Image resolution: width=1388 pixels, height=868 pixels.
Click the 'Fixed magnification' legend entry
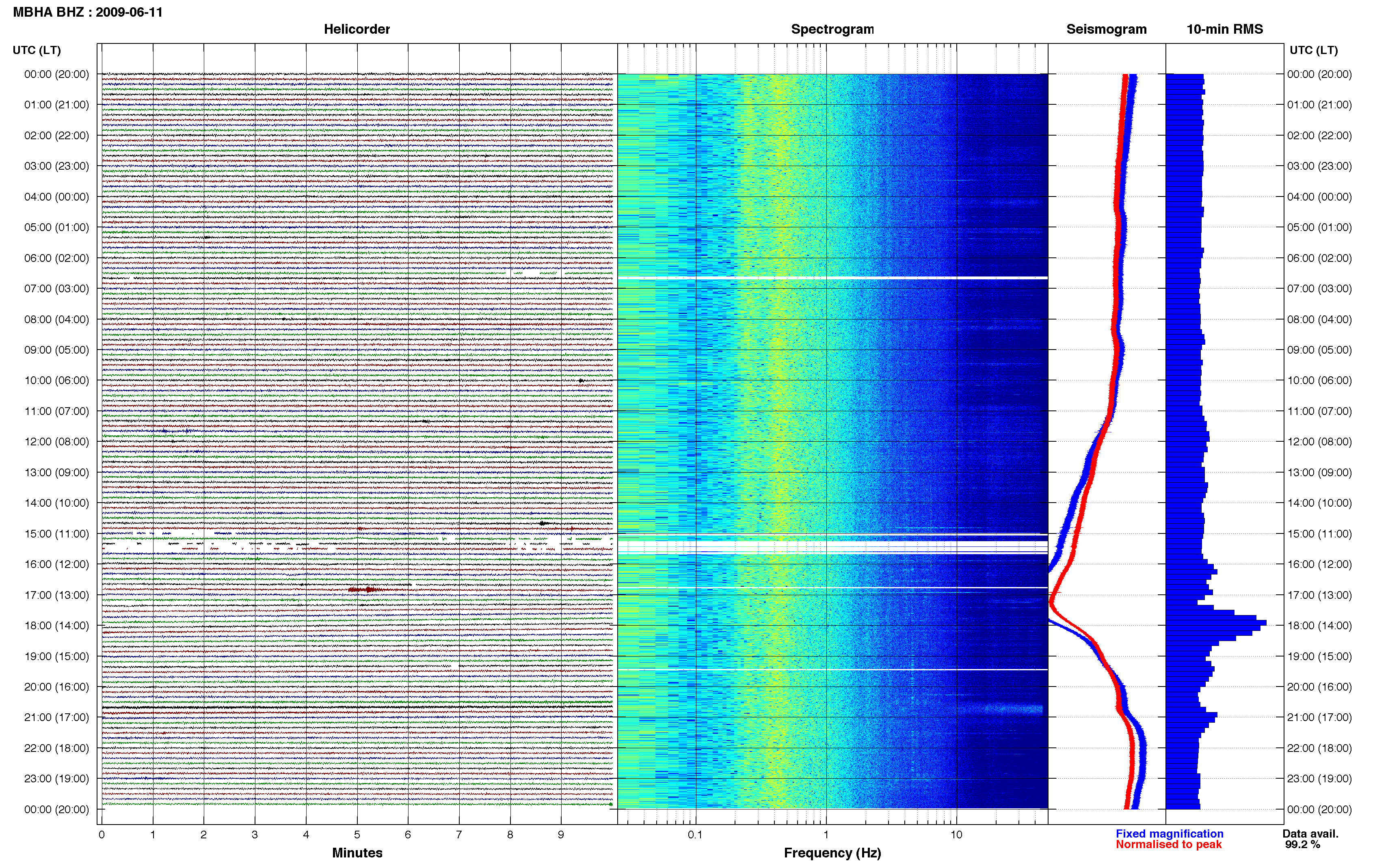[x=1169, y=833]
